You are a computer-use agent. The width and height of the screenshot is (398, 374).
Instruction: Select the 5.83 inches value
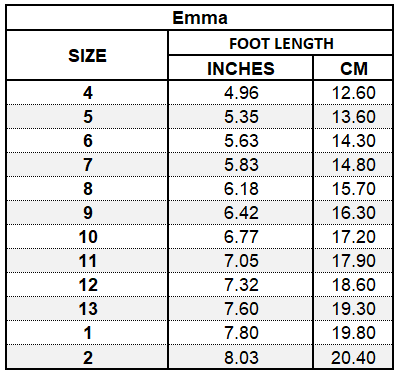tap(241, 165)
